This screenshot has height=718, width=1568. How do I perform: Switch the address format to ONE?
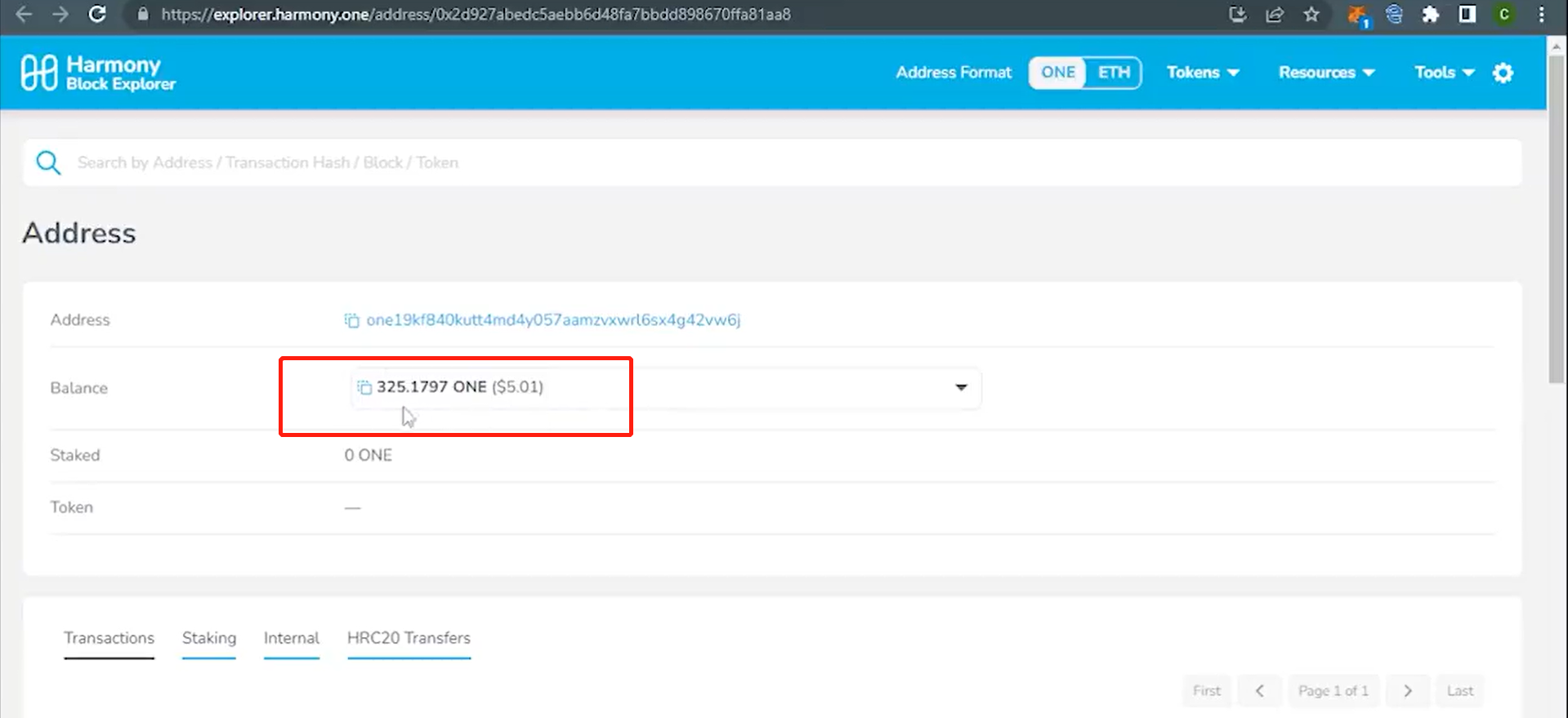[1057, 73]
